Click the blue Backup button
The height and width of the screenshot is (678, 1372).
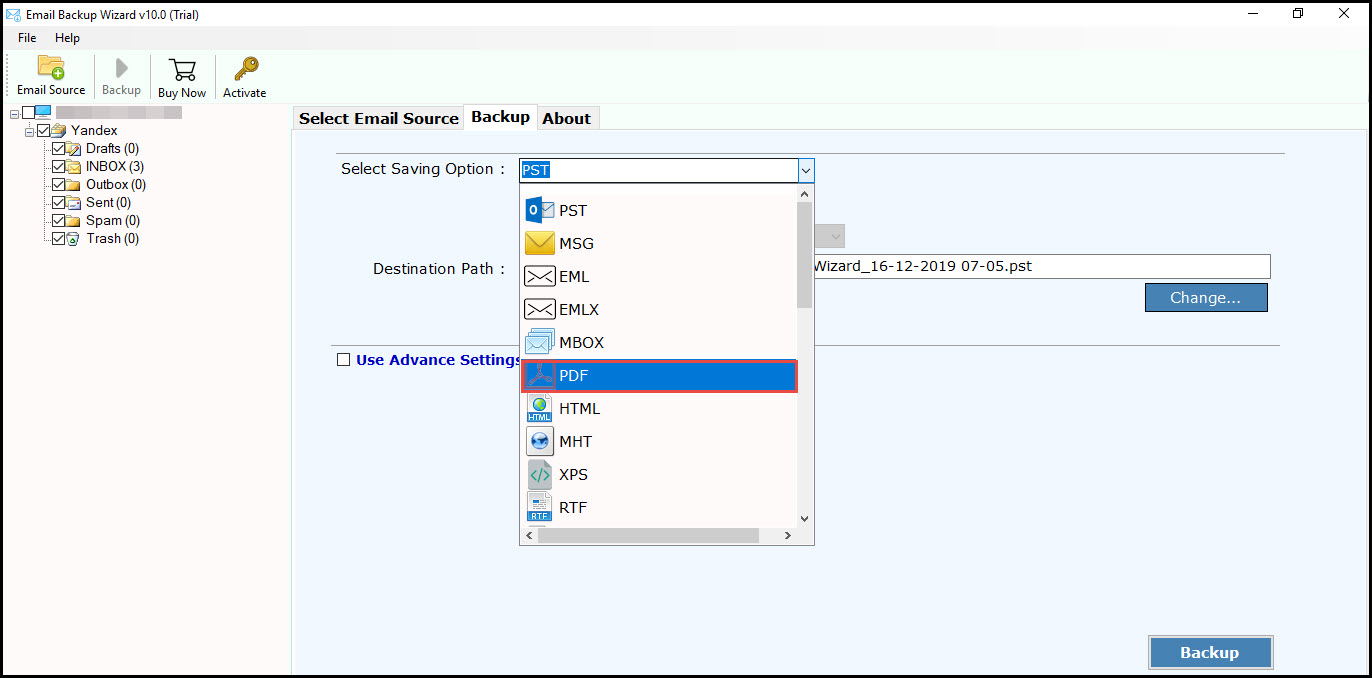1210,652
